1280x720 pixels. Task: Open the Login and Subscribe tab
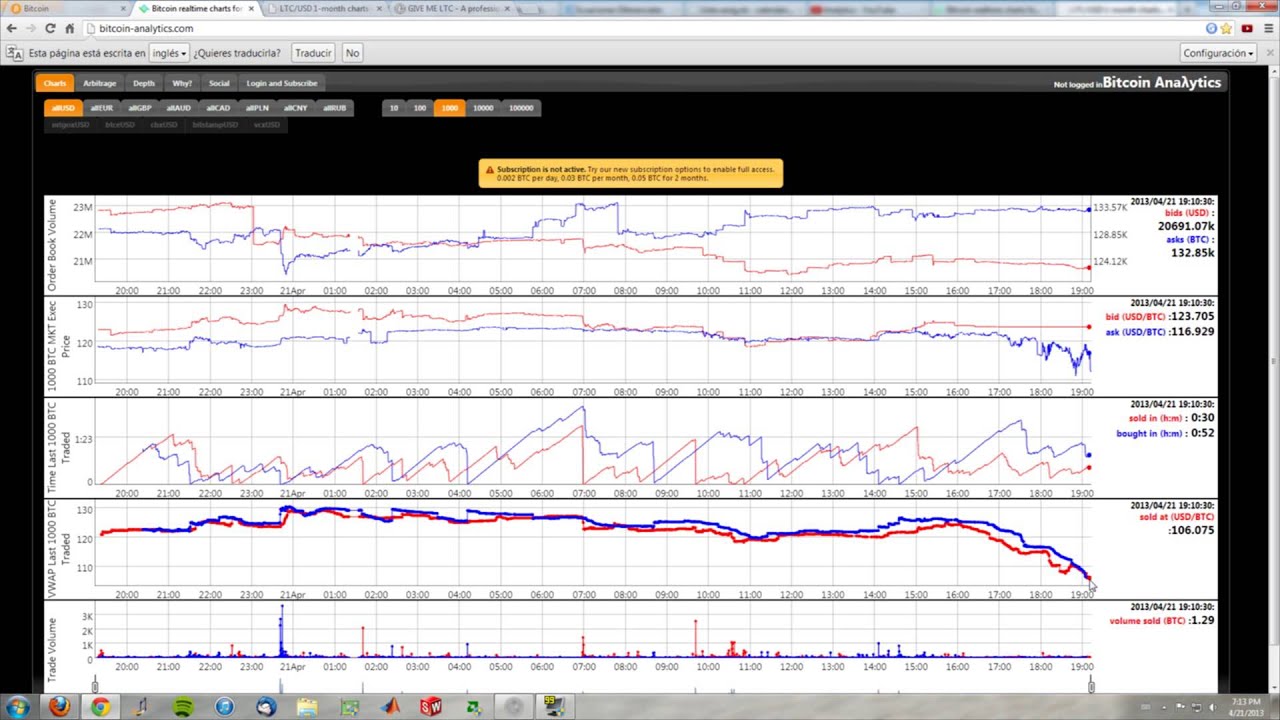pyautogui.click(x=282, y=83)
